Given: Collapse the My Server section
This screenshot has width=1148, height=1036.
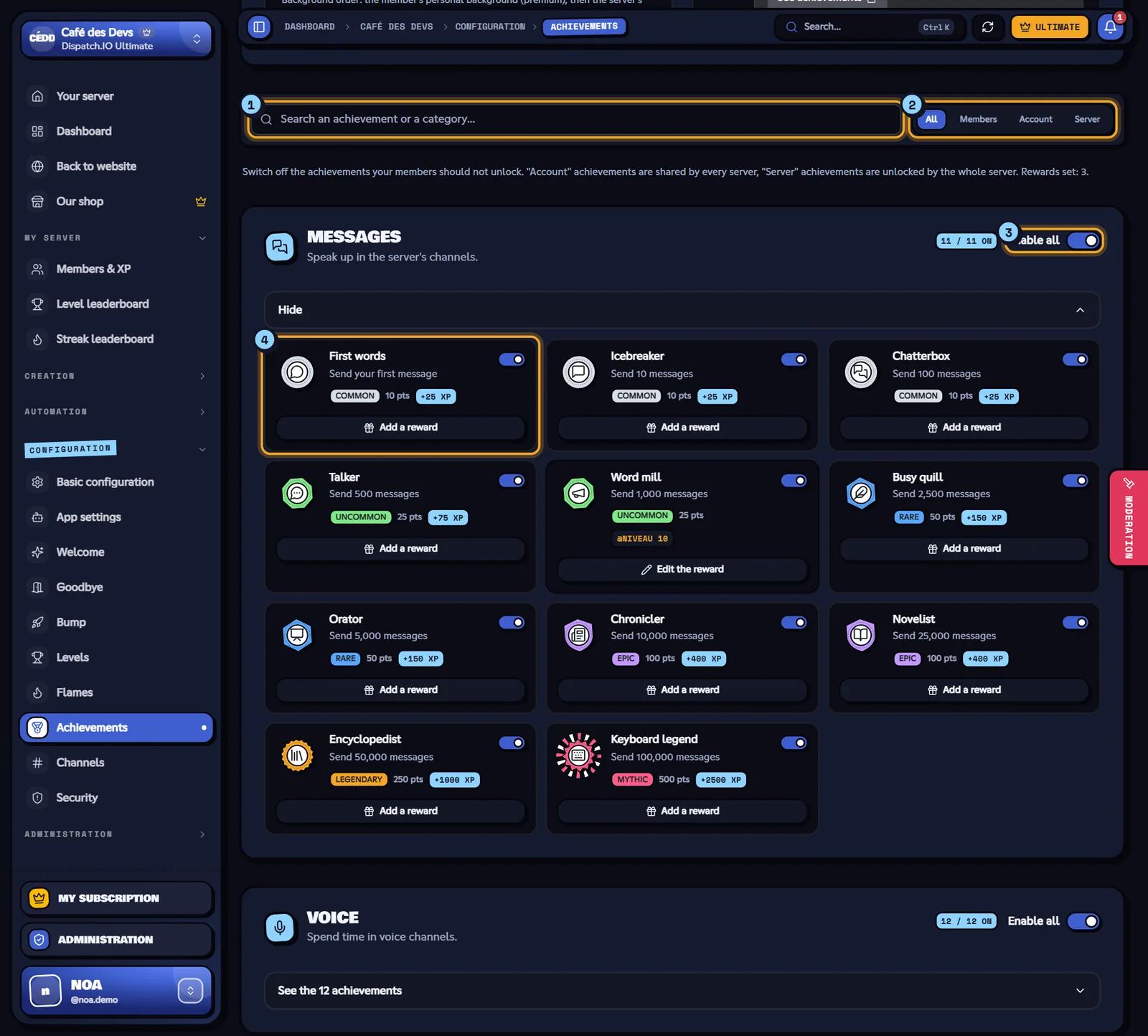Looking at the screenshot, I should (116, 238).
